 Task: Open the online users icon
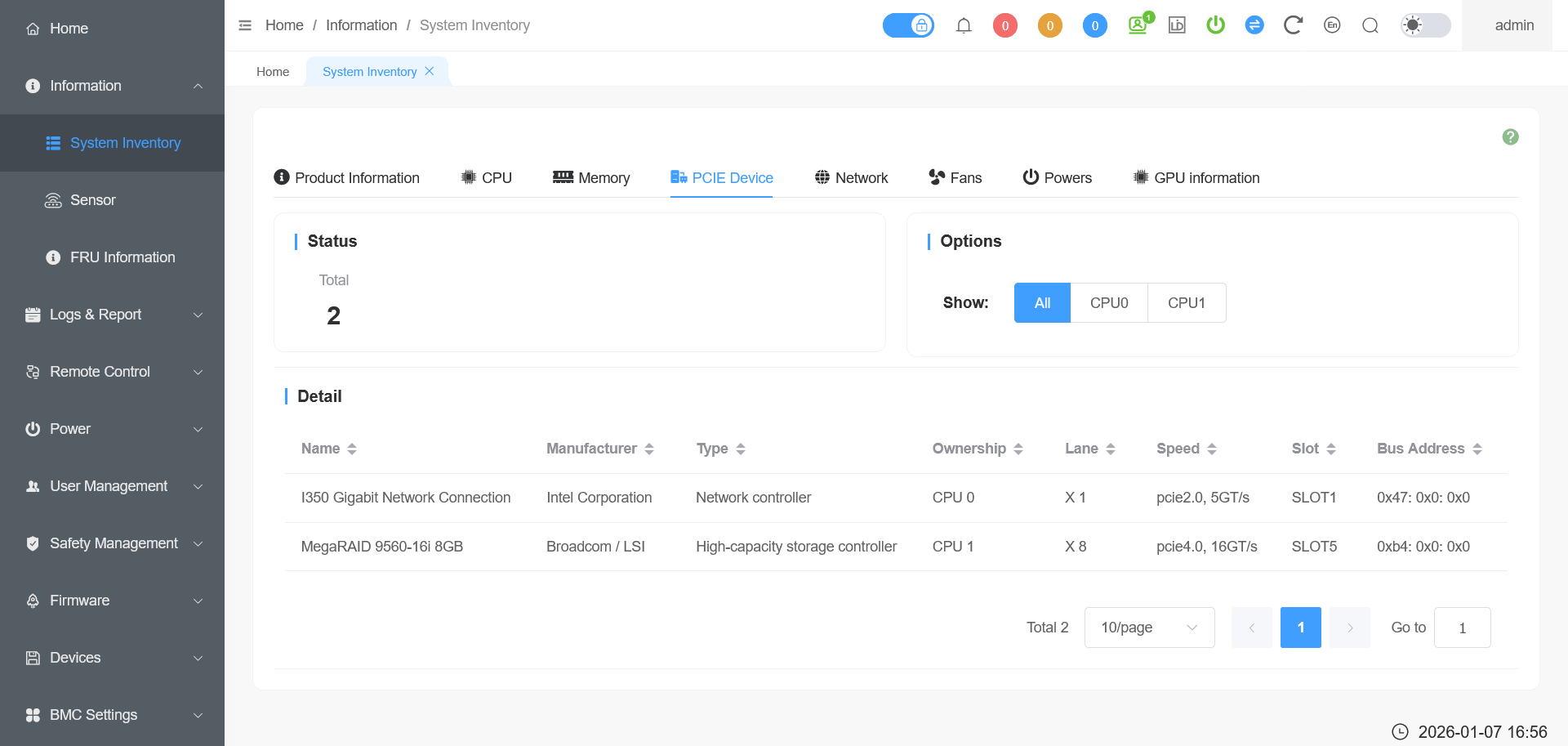(x=1138, y=25)
